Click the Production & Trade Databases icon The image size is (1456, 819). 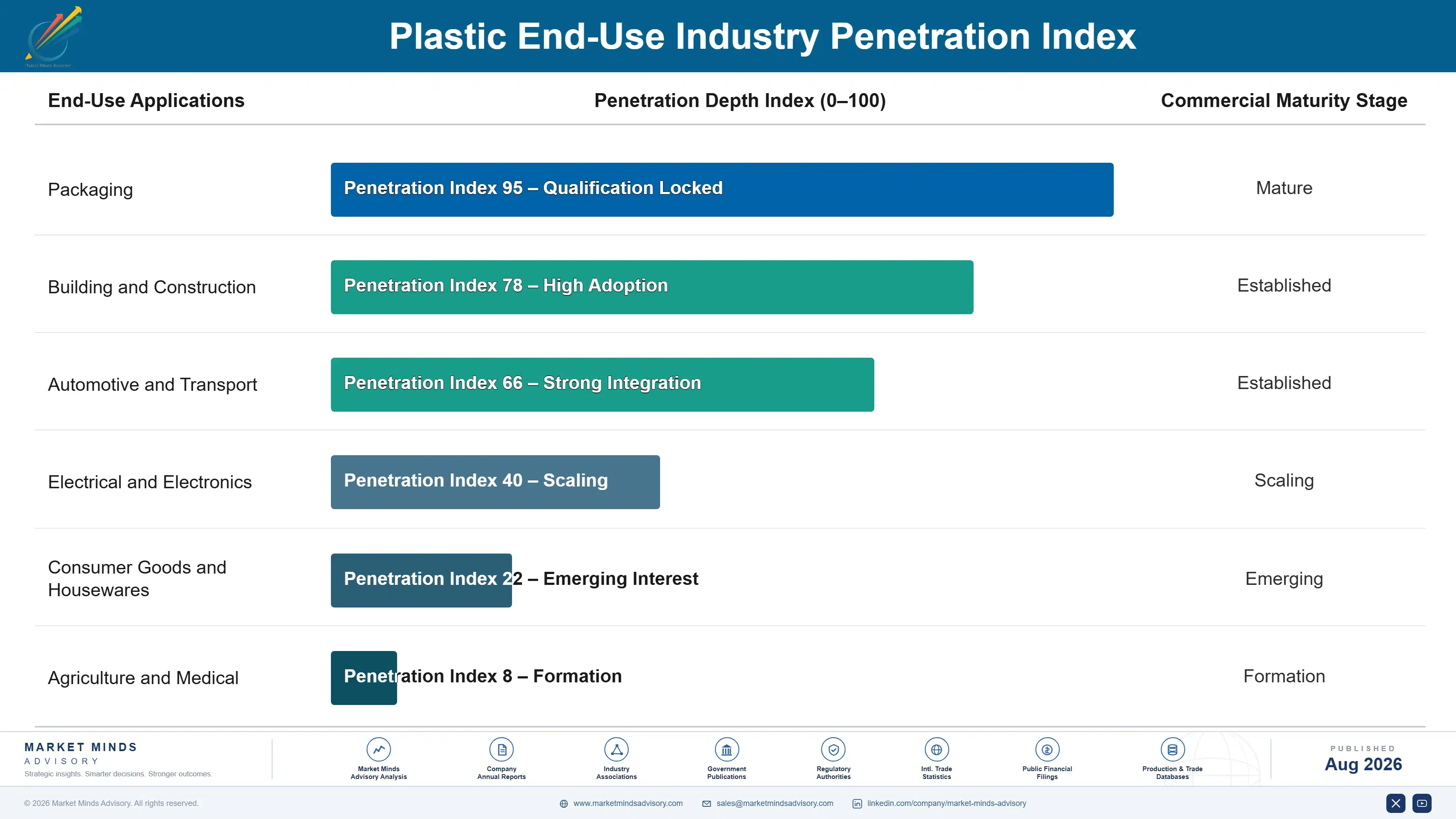[x=1172, y=749]
